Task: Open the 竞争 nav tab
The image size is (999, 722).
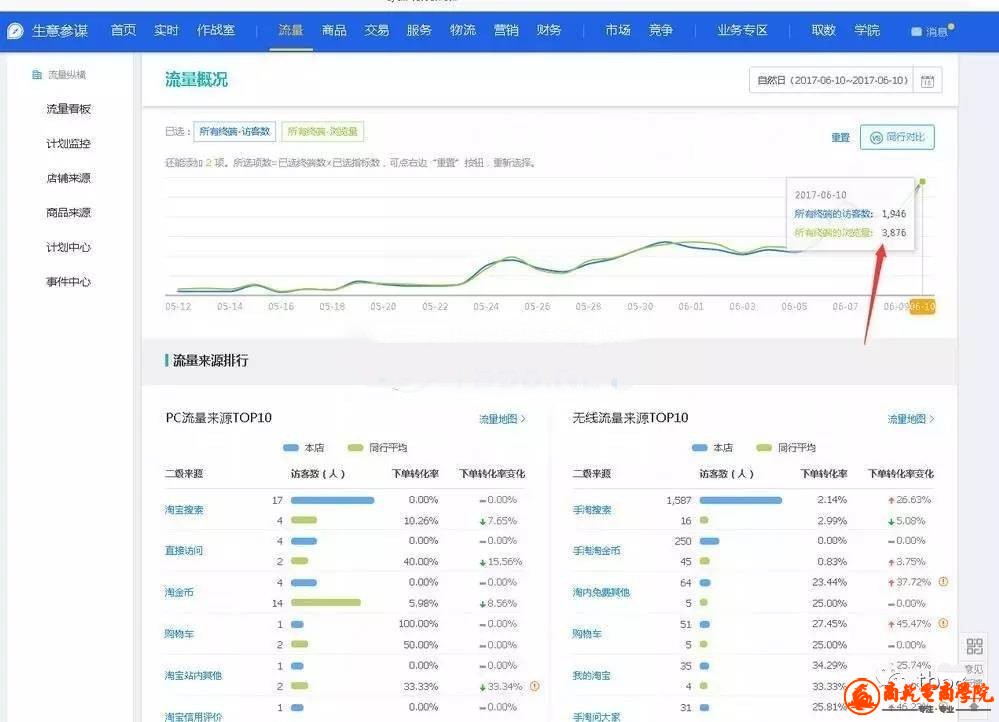Action: [661, 31]
